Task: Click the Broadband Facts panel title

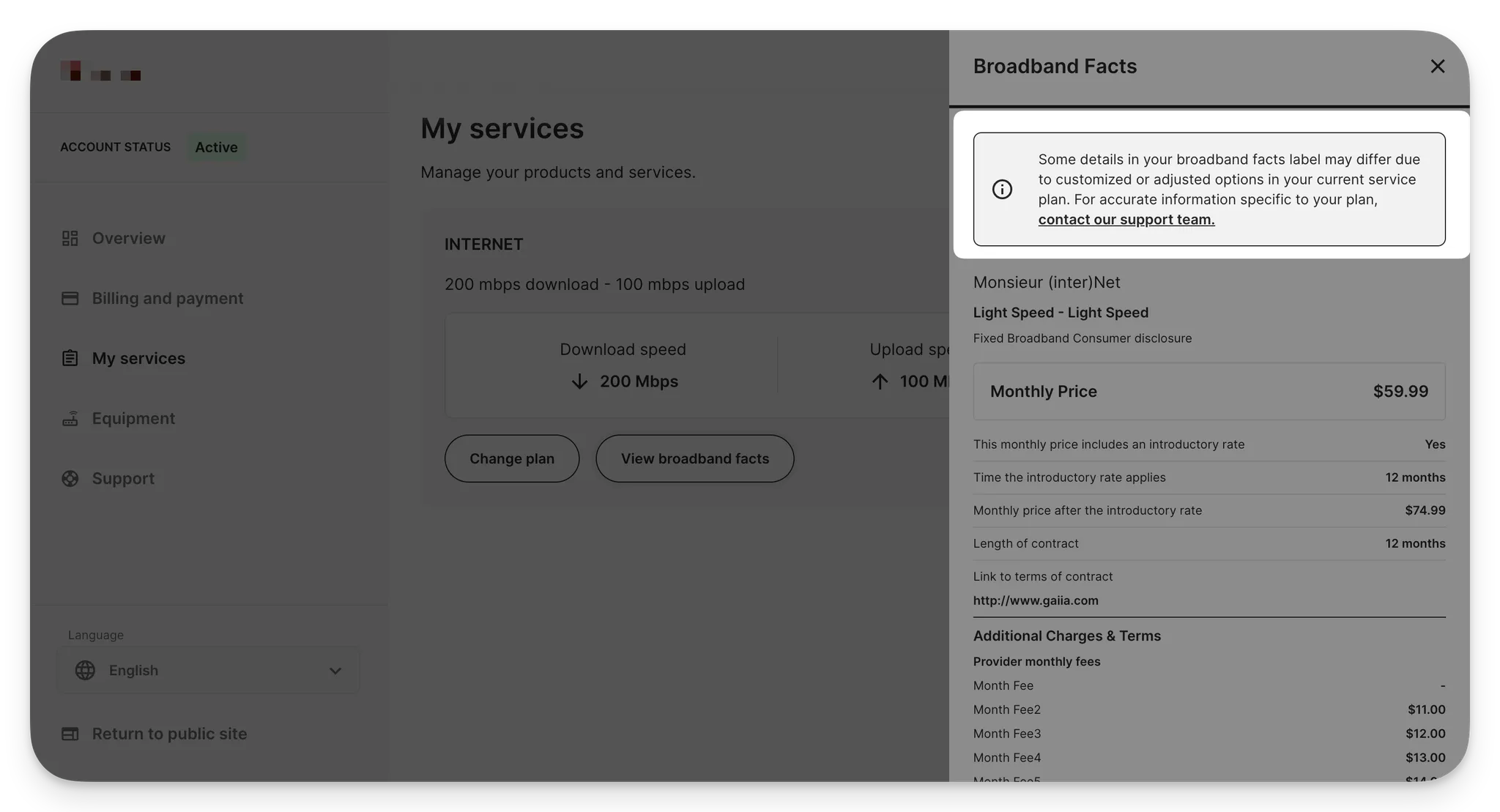Action: tap(1055, 67)
